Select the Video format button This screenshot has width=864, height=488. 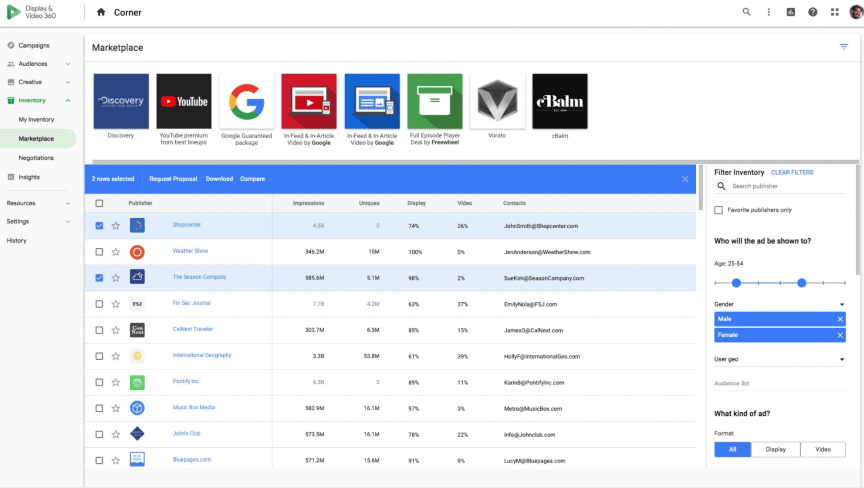(x=823, y=449)
